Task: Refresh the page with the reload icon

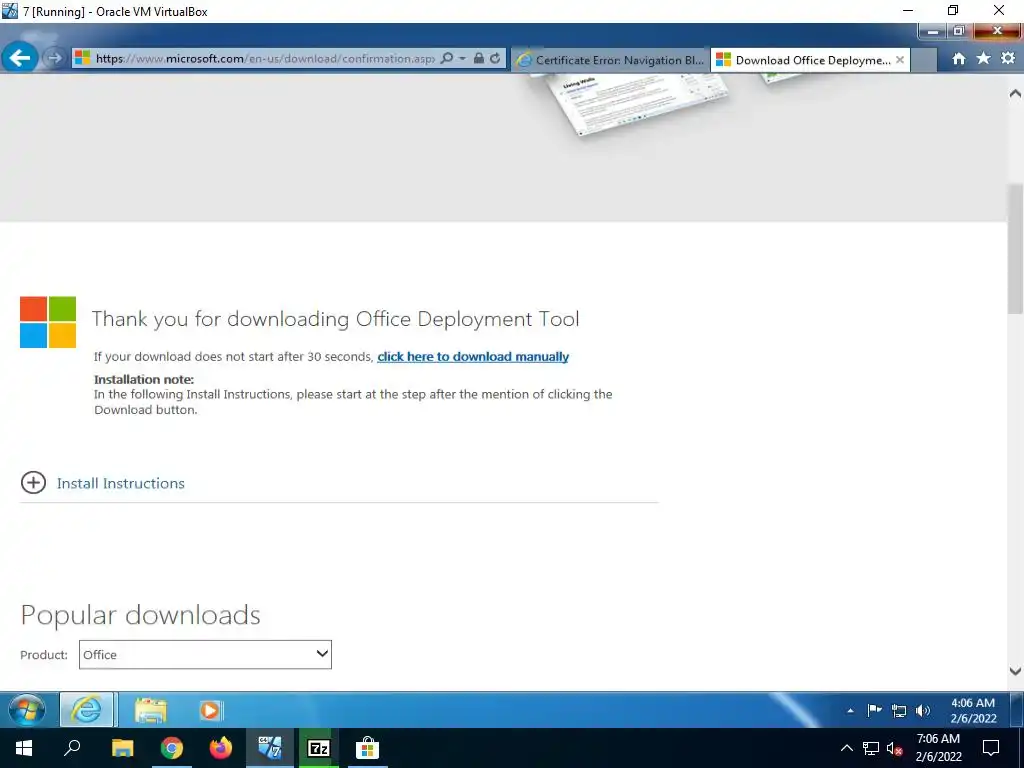Action: [x=495, y=58]
